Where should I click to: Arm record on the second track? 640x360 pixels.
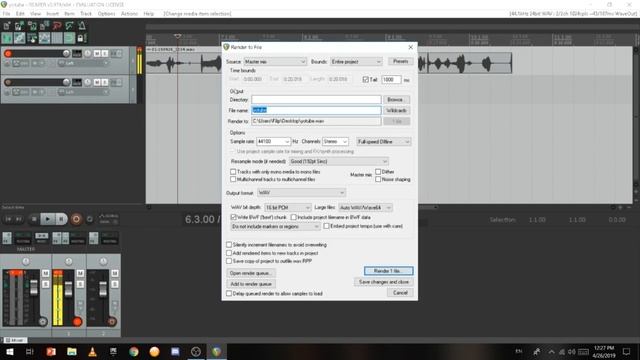click(8, 82)
